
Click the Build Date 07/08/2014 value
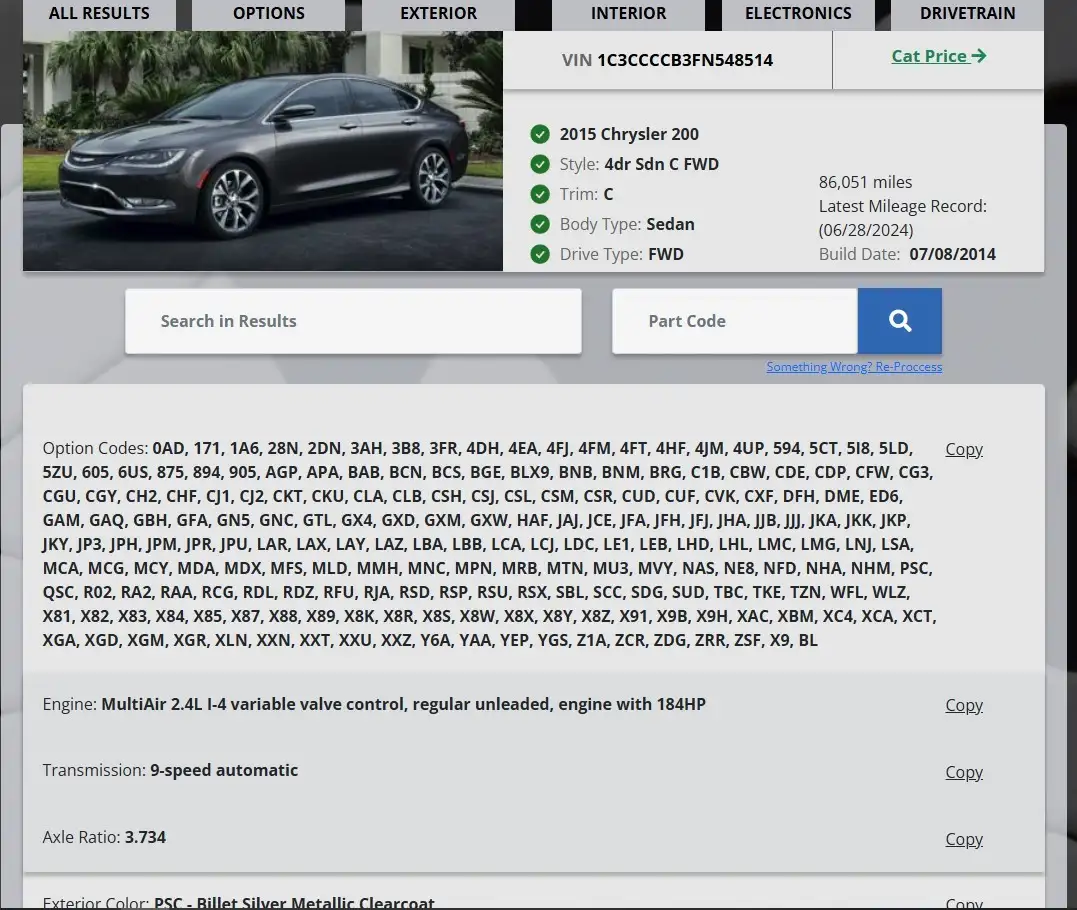point(952,254)
